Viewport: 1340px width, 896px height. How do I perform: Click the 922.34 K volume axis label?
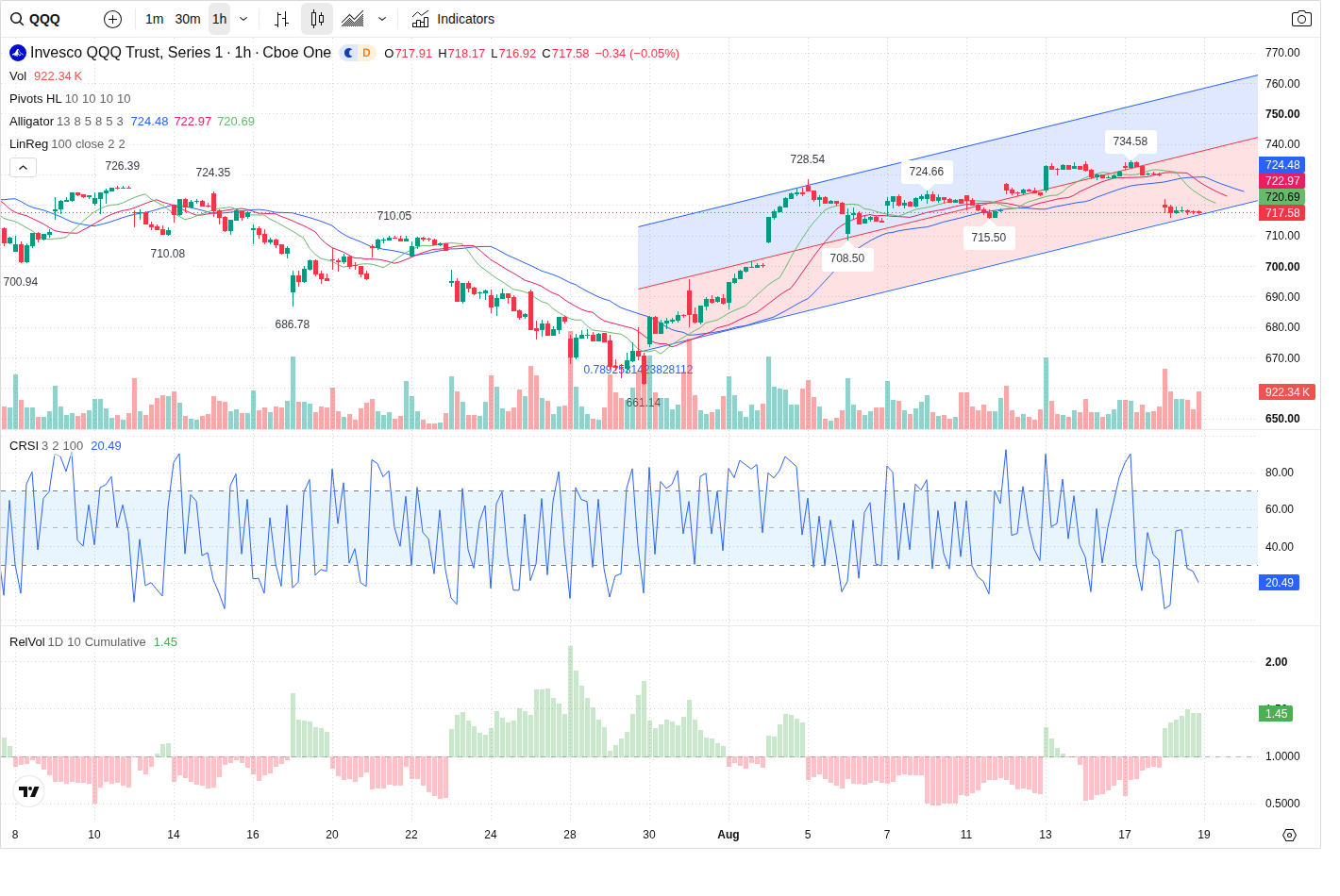point(1287,392)
